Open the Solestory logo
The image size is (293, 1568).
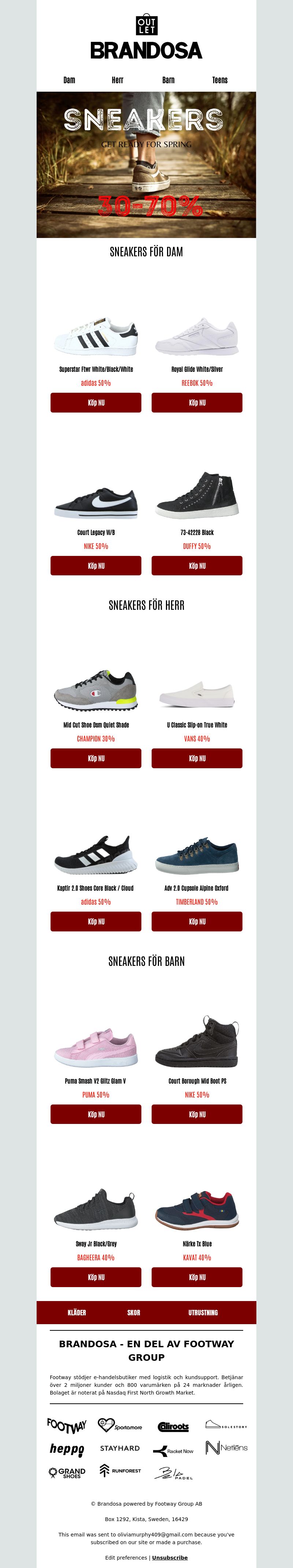click(x=226, y=1425)
